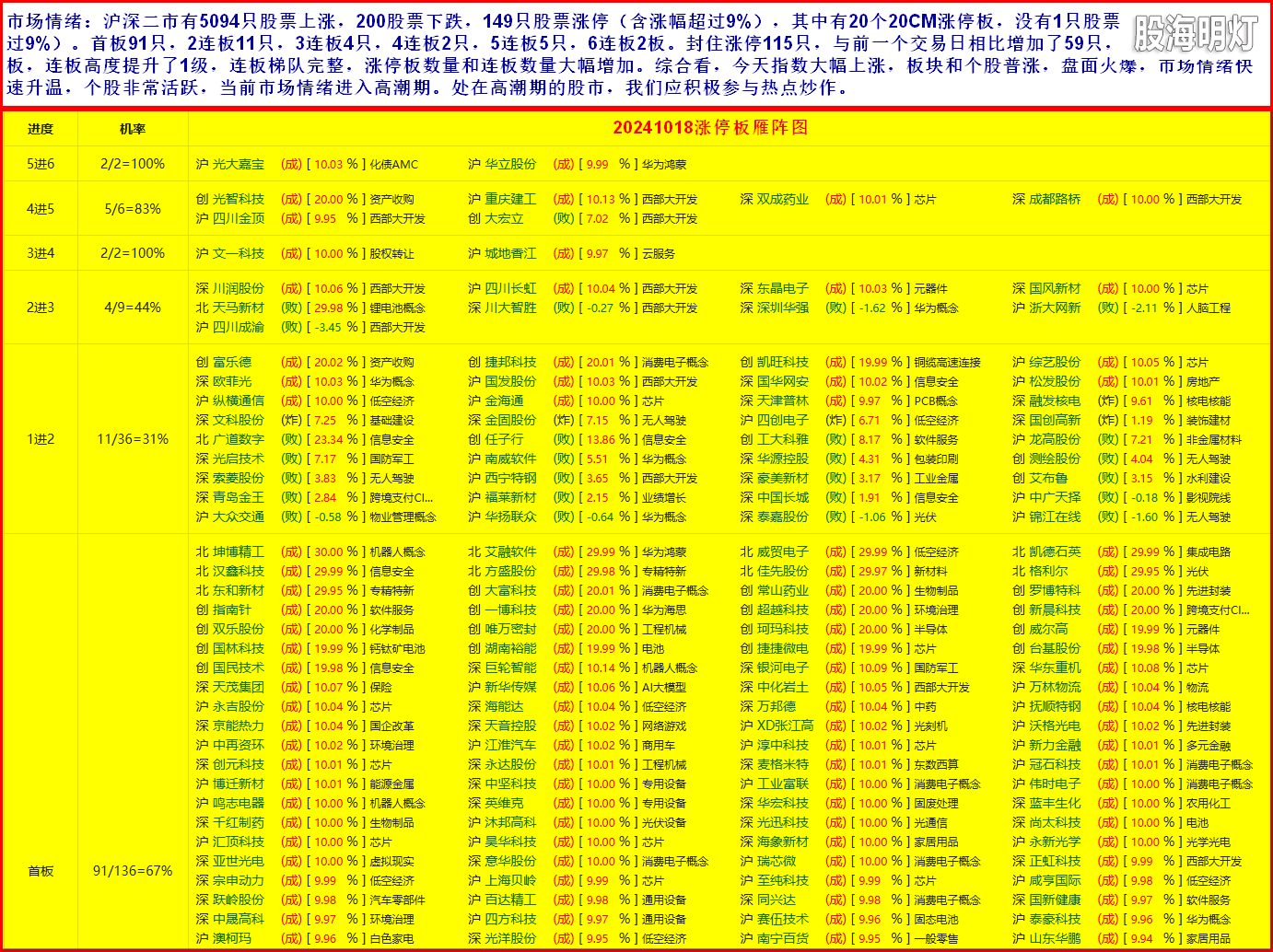The width and height of the screenshot is (1273, 952).
Task: Click stock name 天马新材
Action: [x=239, y=308]
